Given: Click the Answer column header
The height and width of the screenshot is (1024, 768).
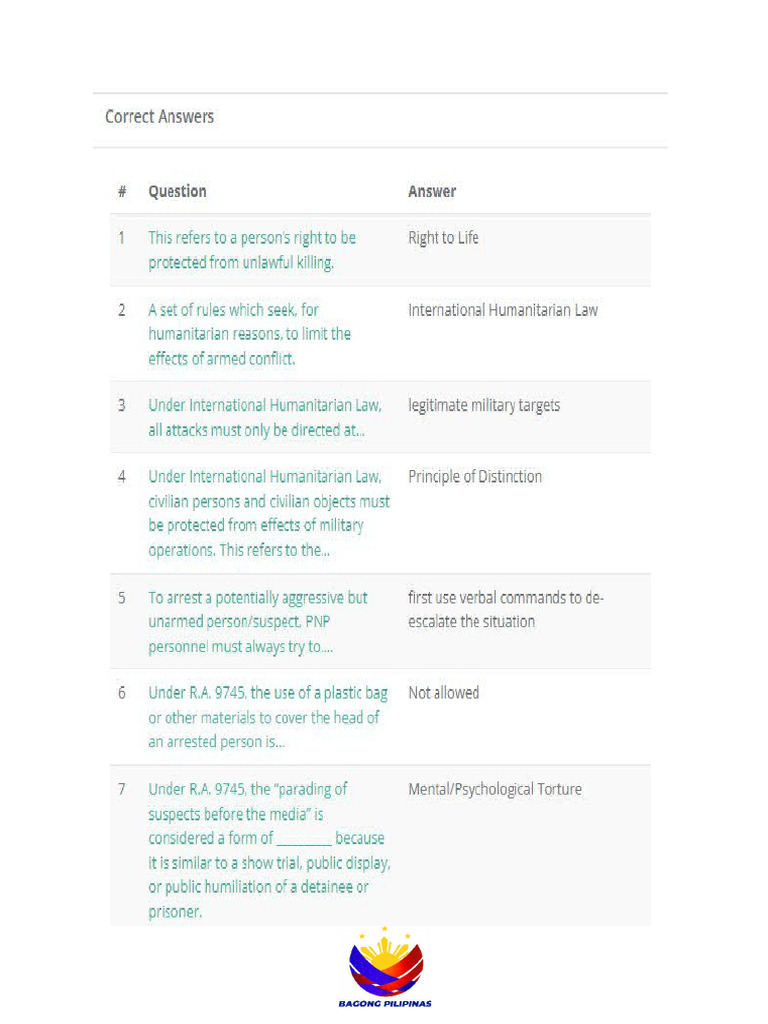Looking at the screenshot, I should (432, 191).
